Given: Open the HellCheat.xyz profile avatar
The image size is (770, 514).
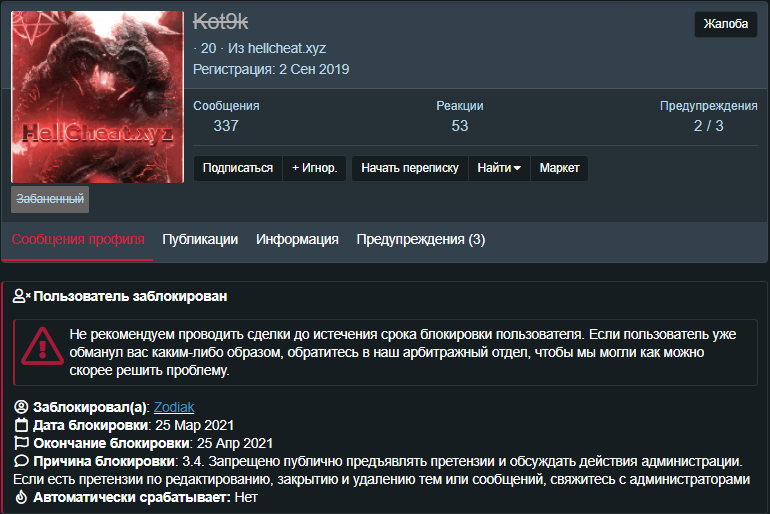Looking at the screenshot, I should [98, 97].
